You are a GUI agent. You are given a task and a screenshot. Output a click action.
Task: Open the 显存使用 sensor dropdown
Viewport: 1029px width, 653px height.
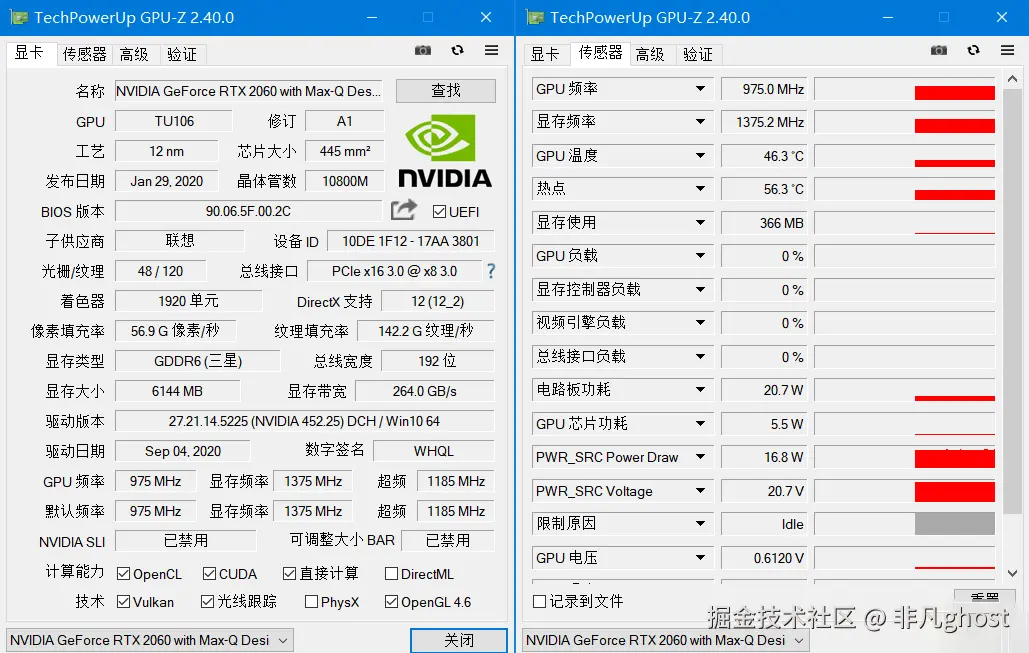[x=700, y=222]
